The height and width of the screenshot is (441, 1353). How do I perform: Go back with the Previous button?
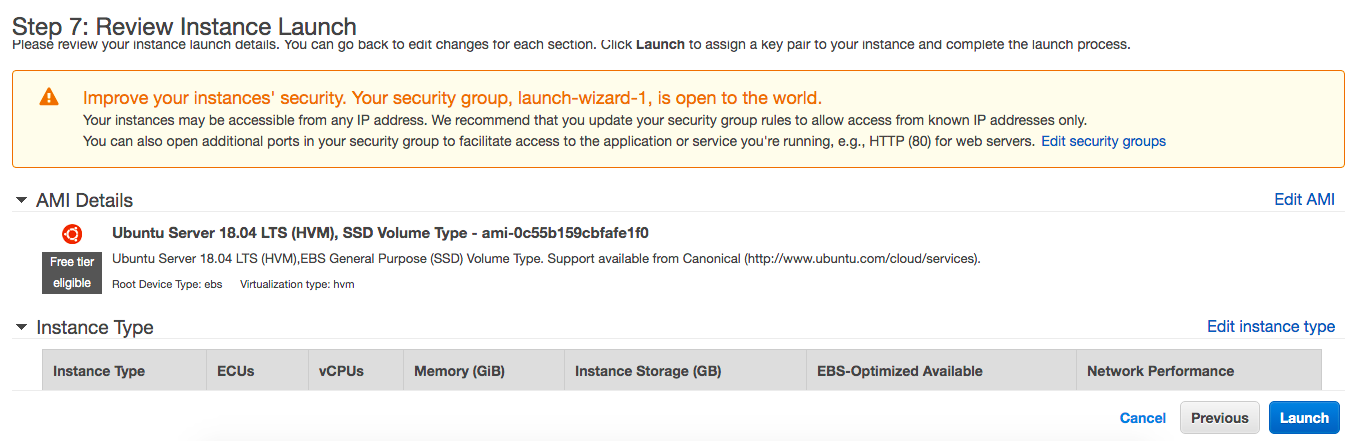click(x=1219, y=418)
